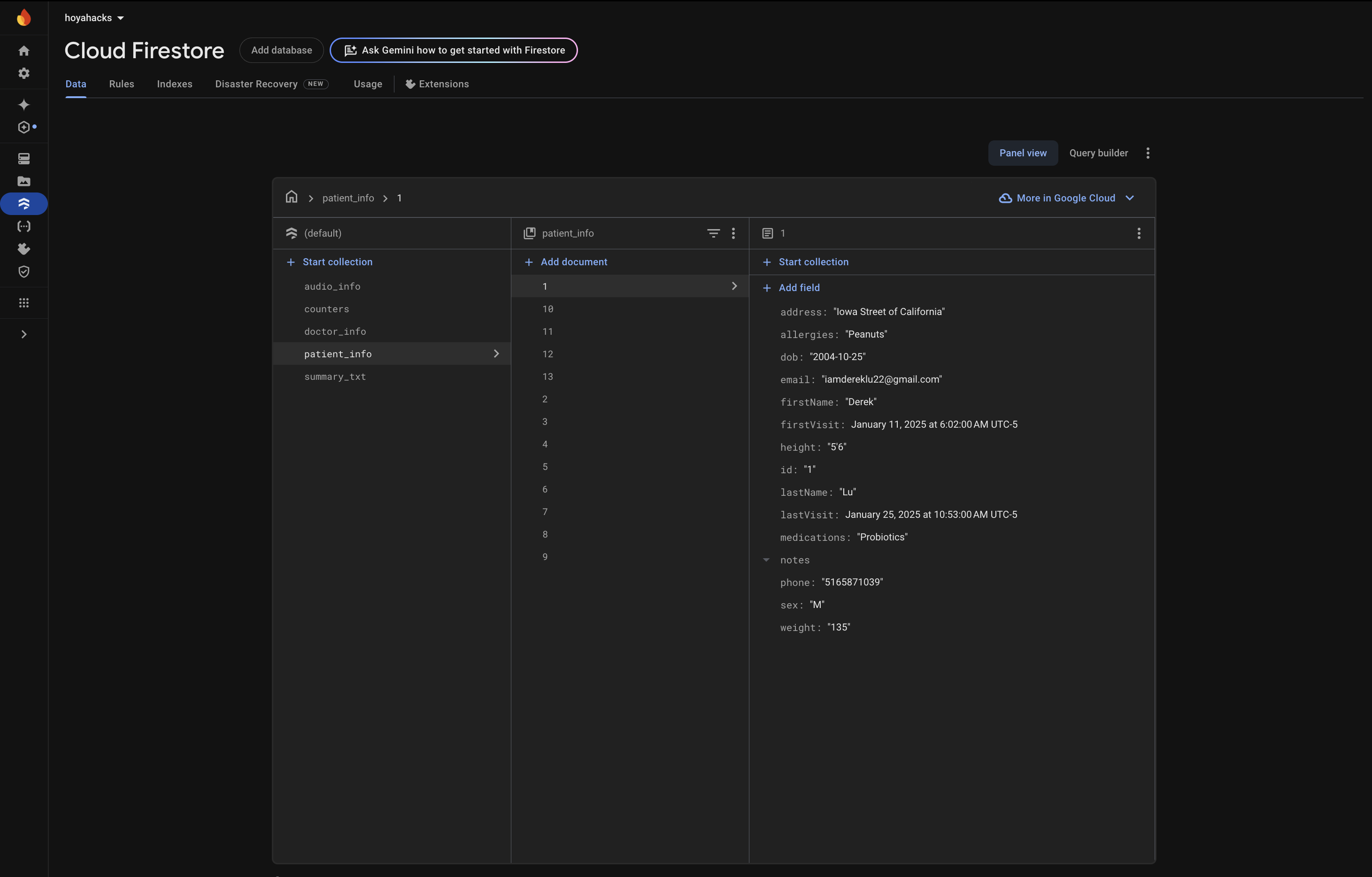This screenshot has height=877, width=1372.
Task: Click the Firebase flame logo
Action: click(x=23, y=18)
